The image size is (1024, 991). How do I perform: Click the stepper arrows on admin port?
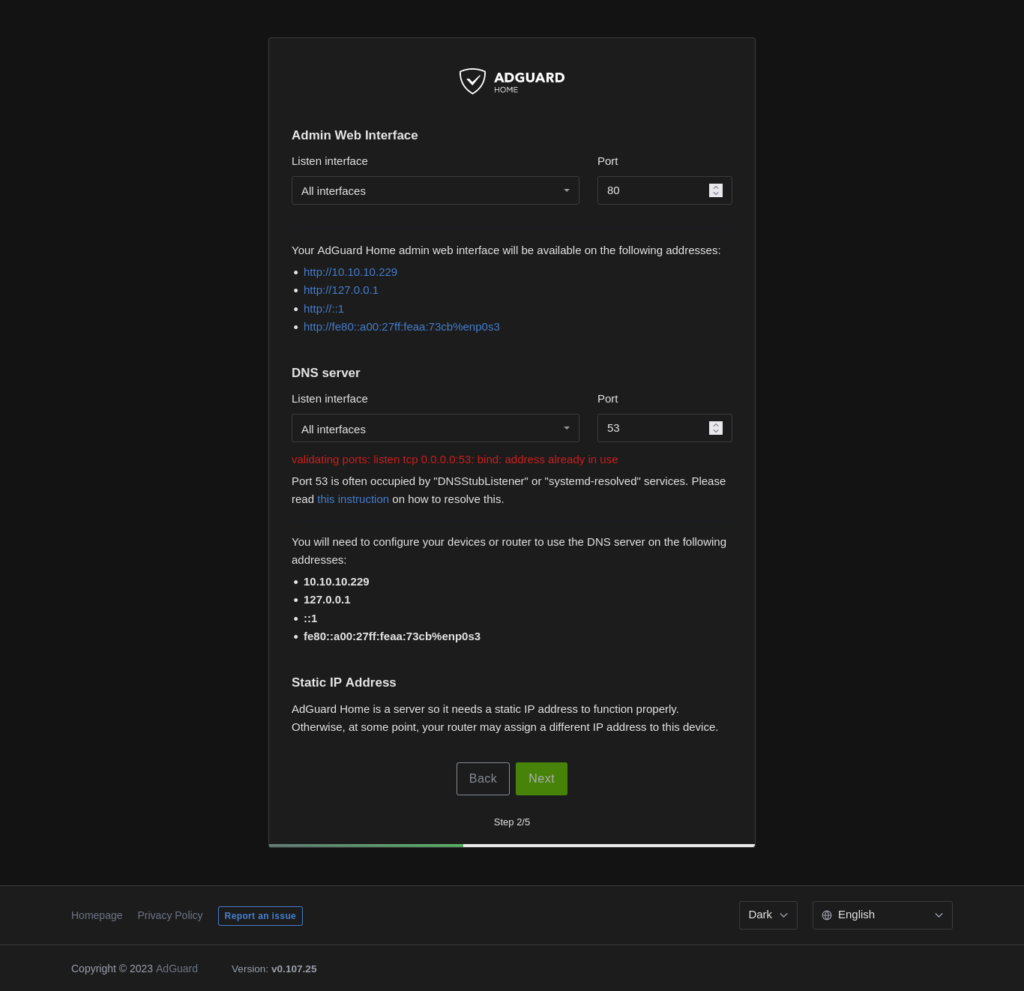point(716,191)
